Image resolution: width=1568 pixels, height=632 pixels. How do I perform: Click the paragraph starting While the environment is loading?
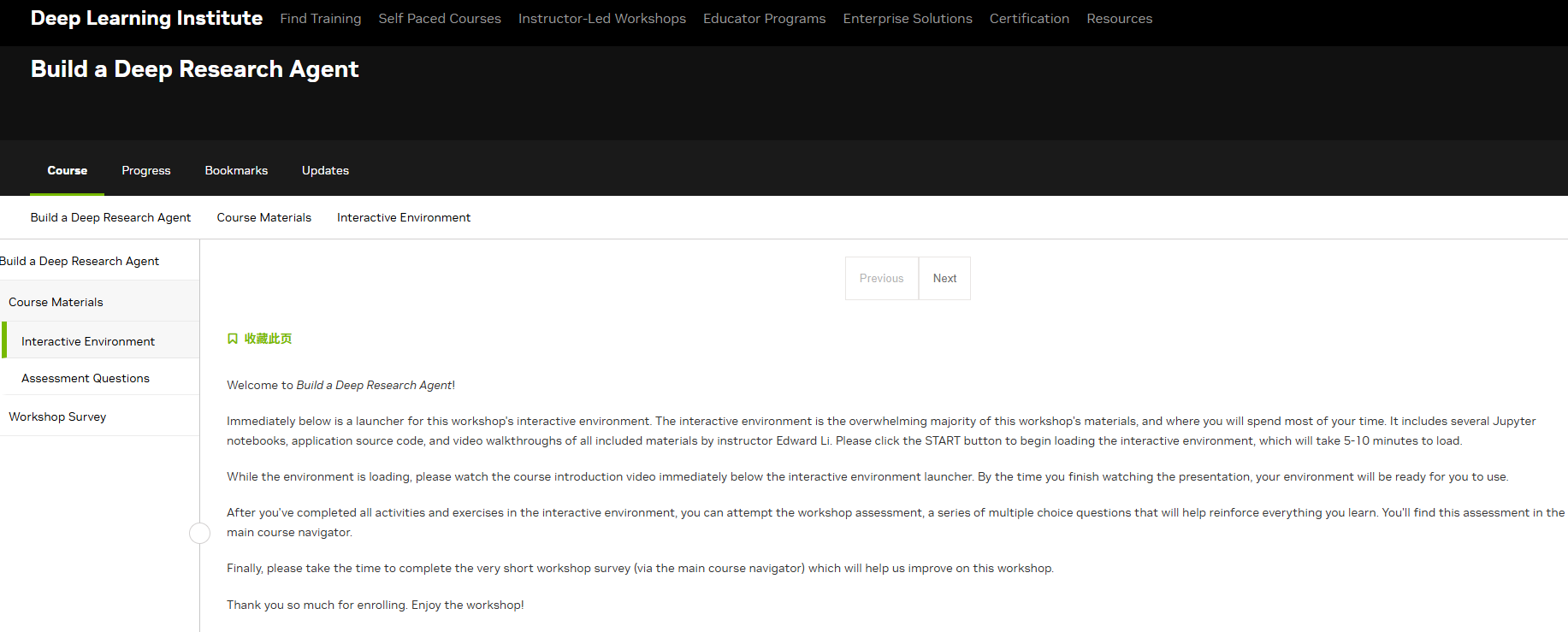point(867,476)
